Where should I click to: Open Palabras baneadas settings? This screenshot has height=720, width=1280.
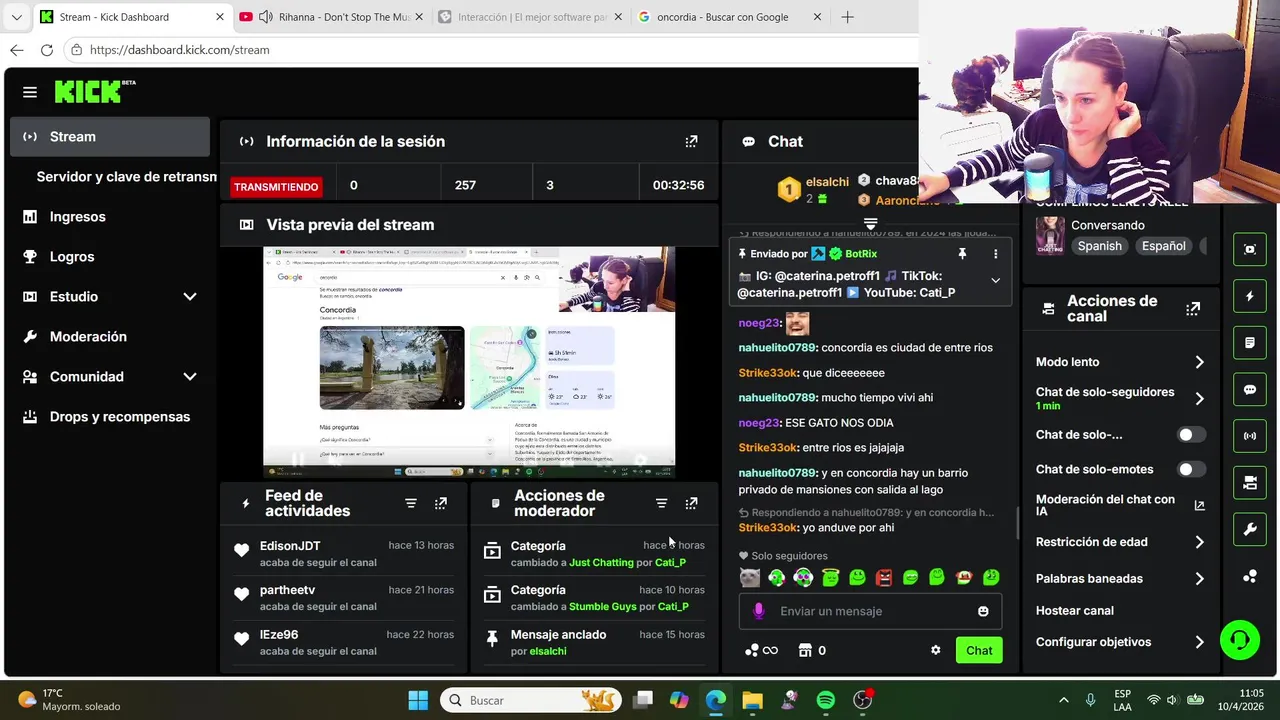[1120, 578]
